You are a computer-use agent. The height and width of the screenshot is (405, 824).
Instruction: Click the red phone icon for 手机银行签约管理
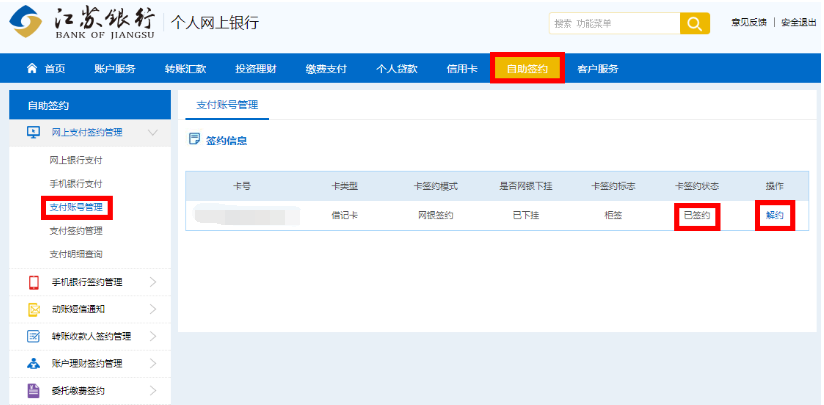tap(33, 282)
